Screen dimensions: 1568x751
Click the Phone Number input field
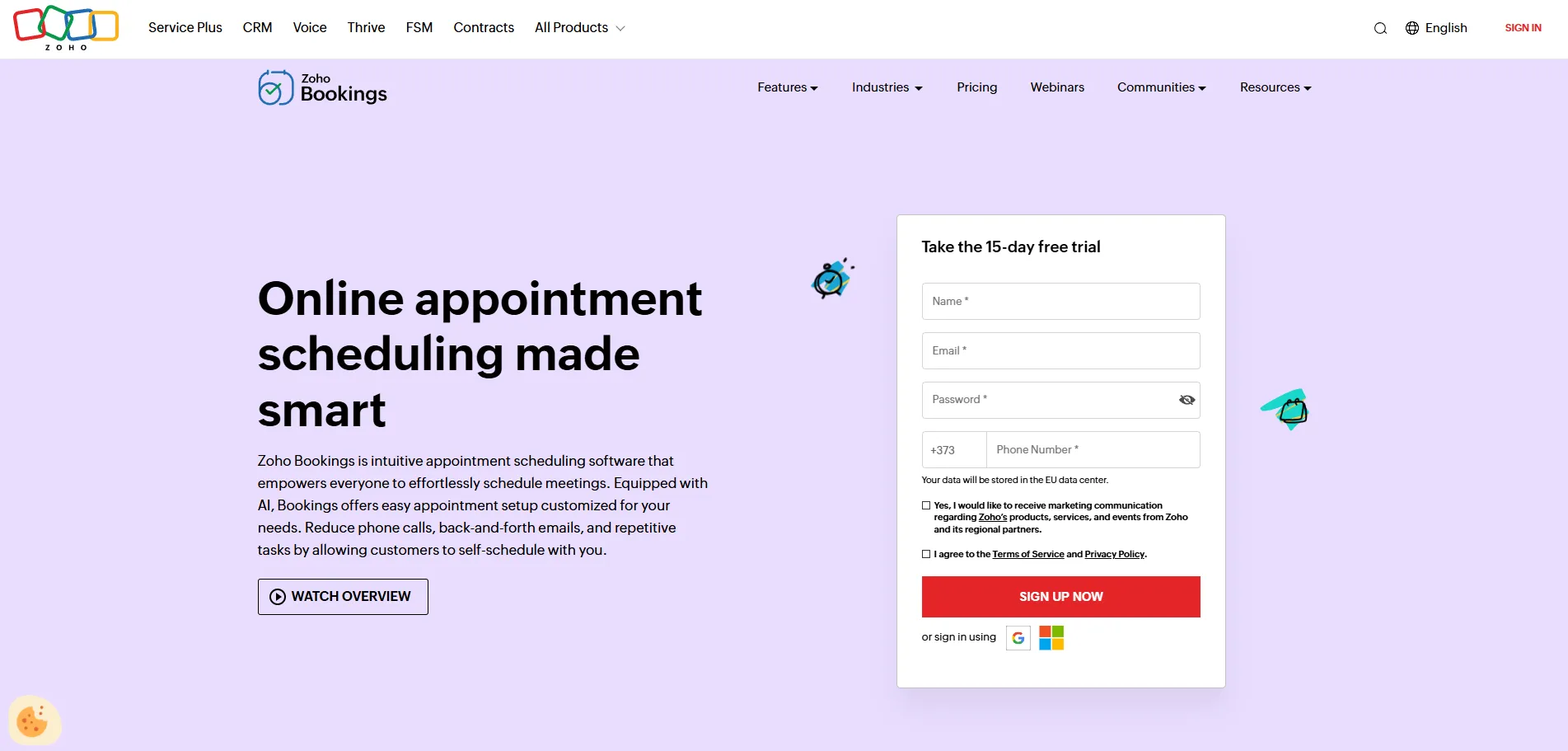[x=1093, y=449]
